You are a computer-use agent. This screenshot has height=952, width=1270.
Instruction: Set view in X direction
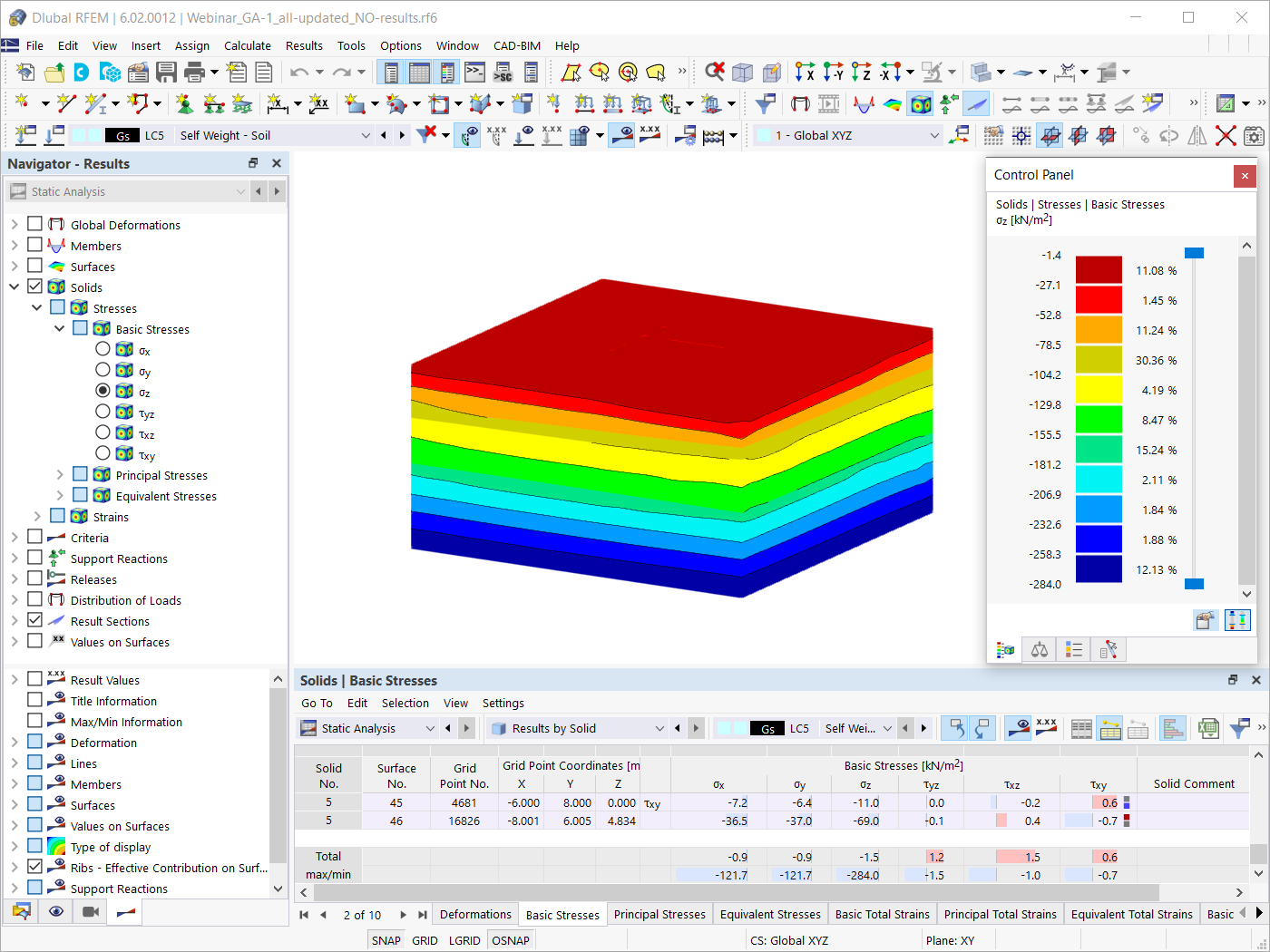(x=805, y=73)
